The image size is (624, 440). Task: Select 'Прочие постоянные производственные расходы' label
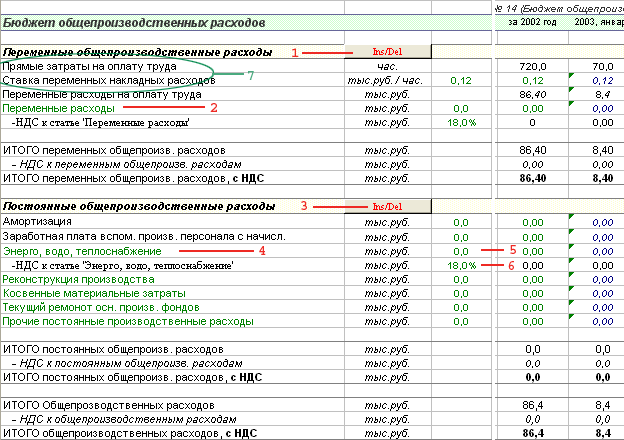(x=128, y=321)
